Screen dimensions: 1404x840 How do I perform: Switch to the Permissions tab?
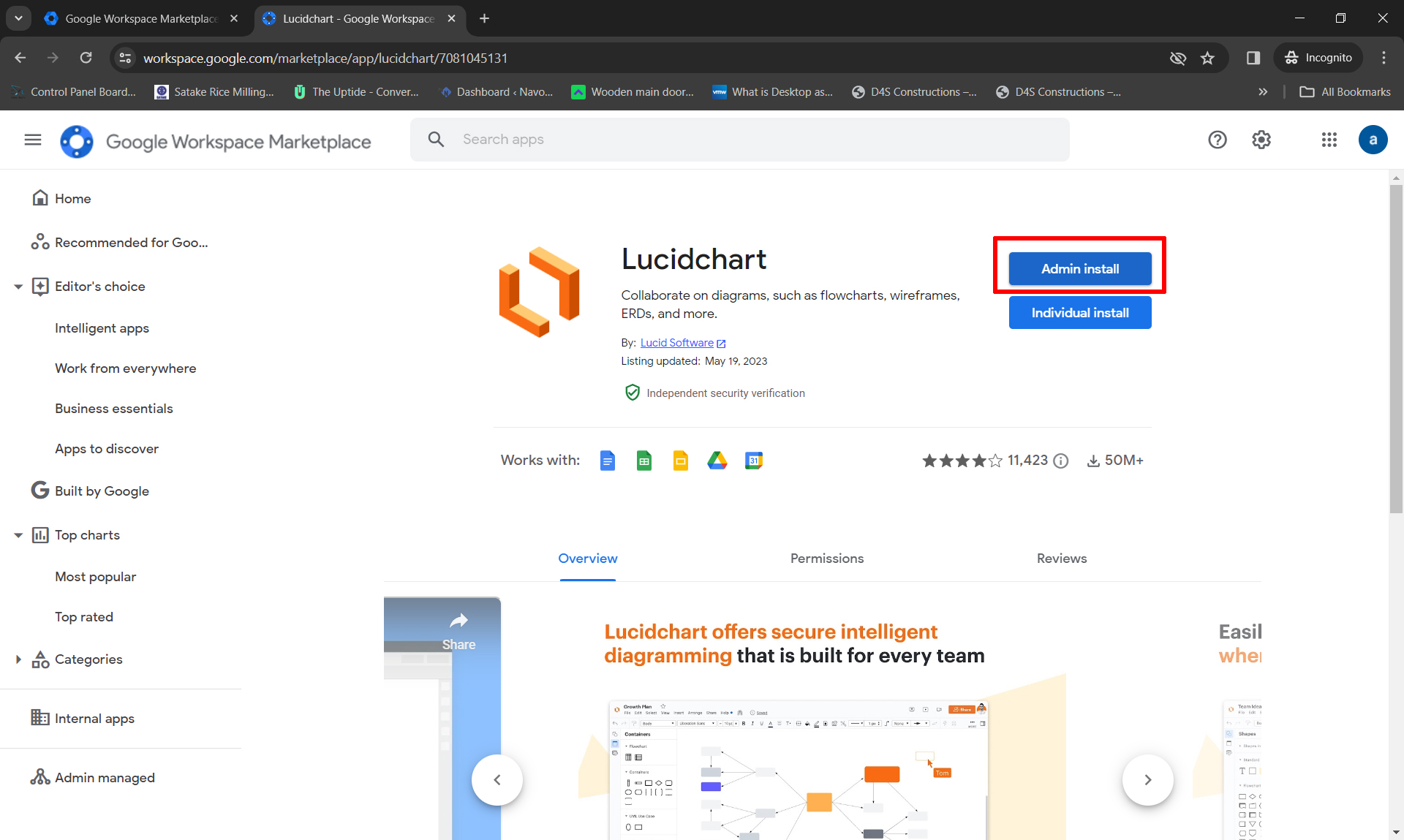point(826,559)
